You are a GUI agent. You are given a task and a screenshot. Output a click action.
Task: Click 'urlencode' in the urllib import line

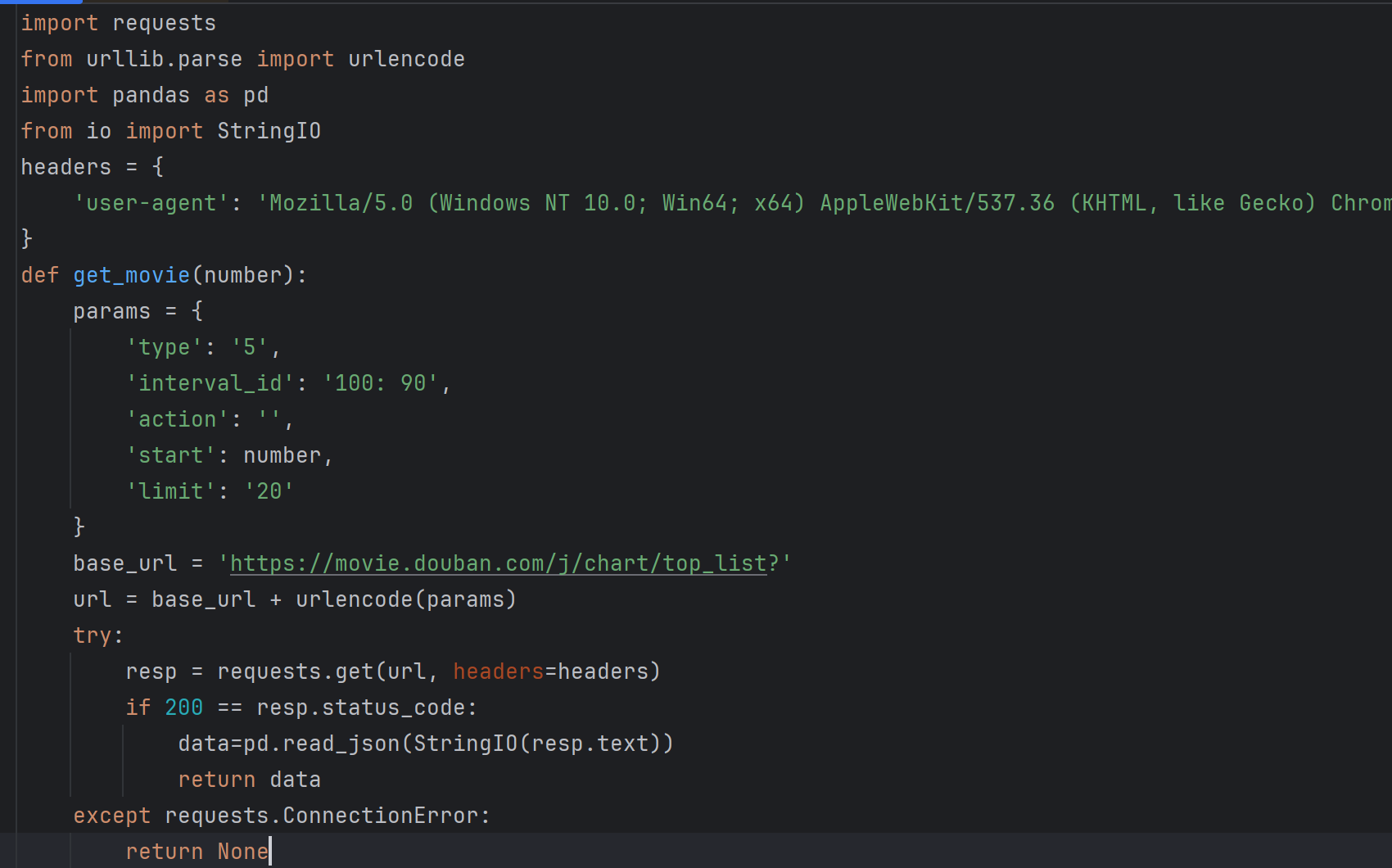407,59
